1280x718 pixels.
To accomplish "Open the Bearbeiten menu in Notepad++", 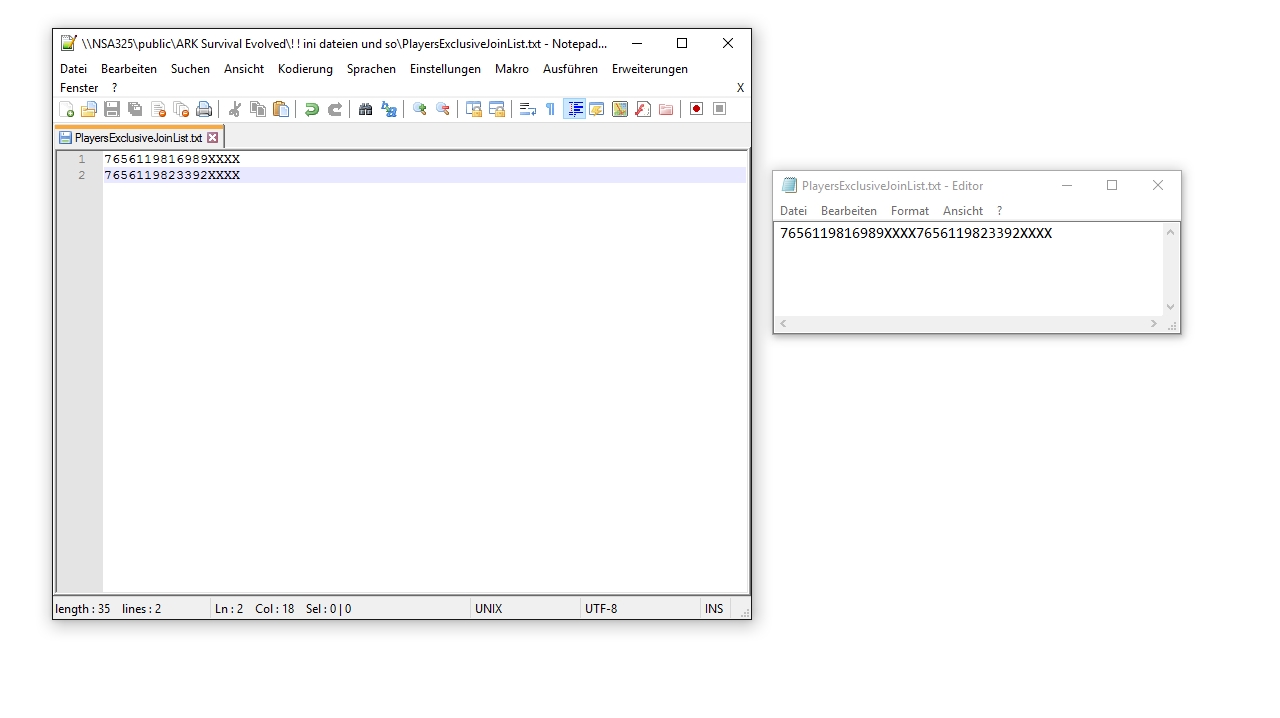I will click(129, 69).
